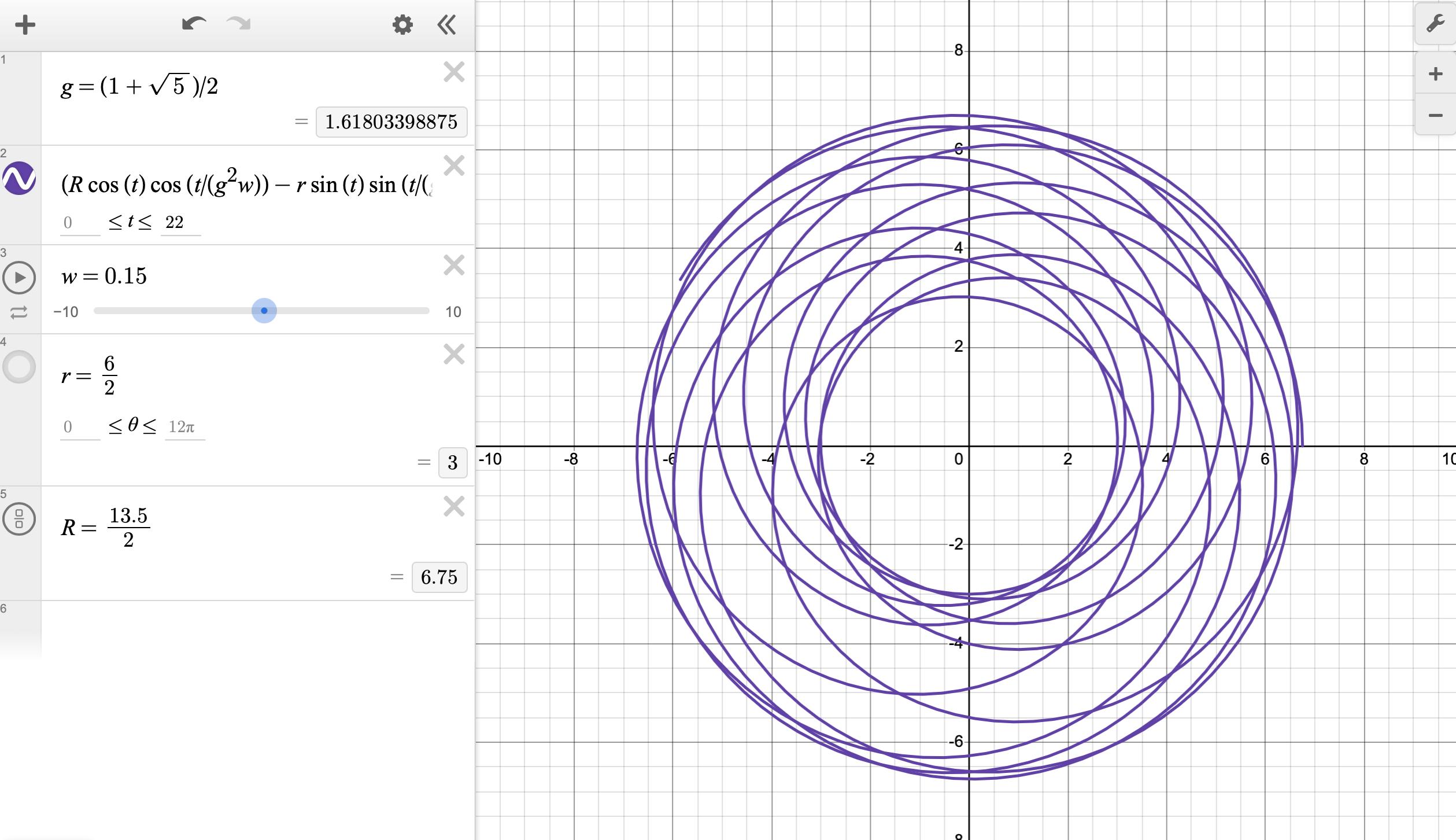Image resolution: width=1456 pixels, height=840 pixels.
Task: Click the w slider thumb
Action: point(264,311)
